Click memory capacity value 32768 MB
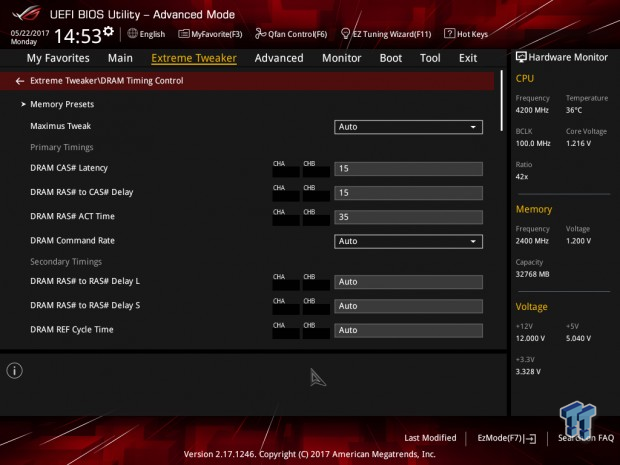620x465 pixels. [x=532, y=274]
